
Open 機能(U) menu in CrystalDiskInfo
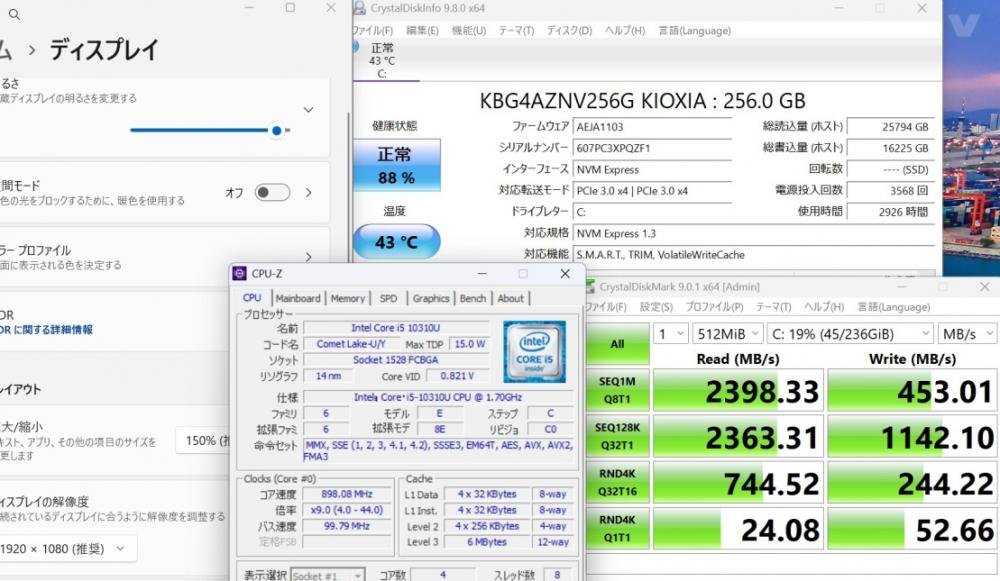point(469,31)
